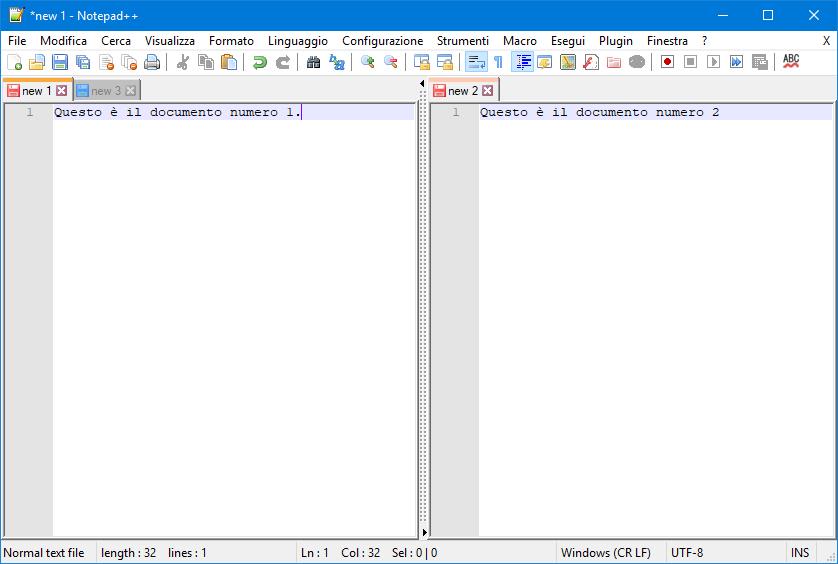
Task: Zoom in using the toolbar magnifier
Action: tap(368, 62)
